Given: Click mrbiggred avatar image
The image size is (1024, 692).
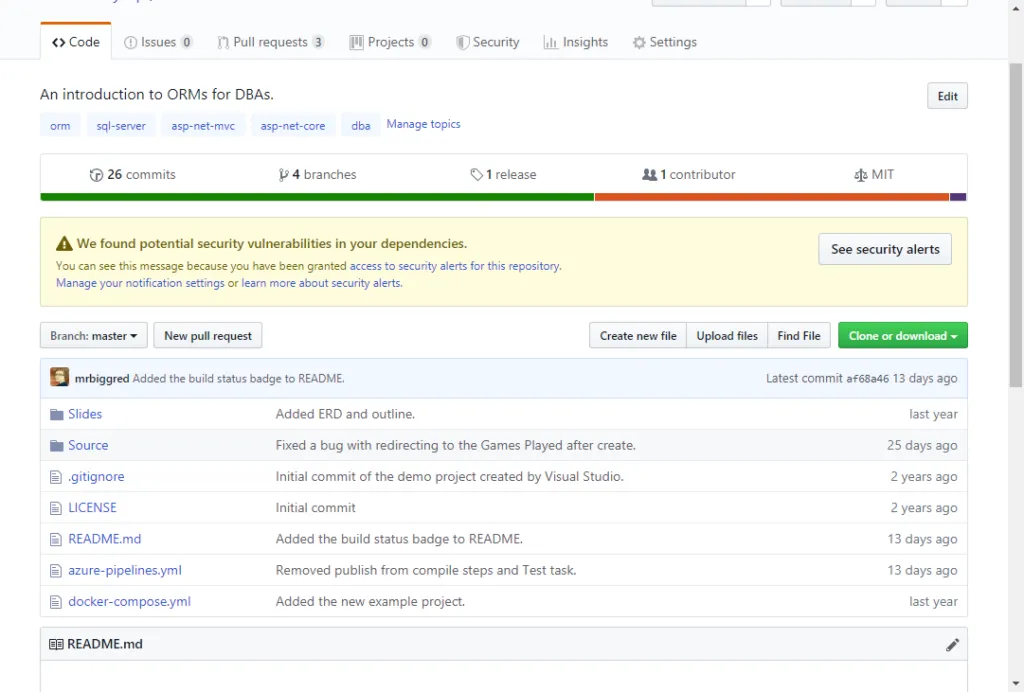Looking at the screenshot, I should pyautogui.click(x=59, y=377).
